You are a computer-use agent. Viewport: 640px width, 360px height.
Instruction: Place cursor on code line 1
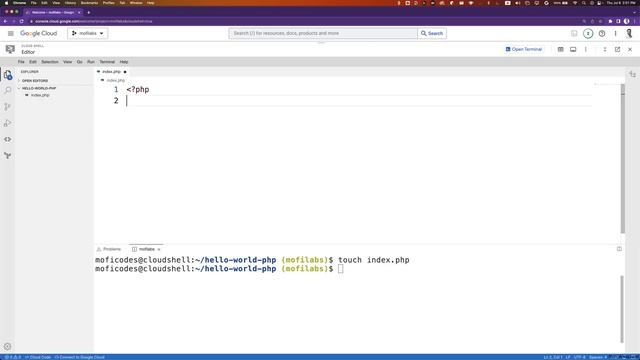tap(138, 90)
